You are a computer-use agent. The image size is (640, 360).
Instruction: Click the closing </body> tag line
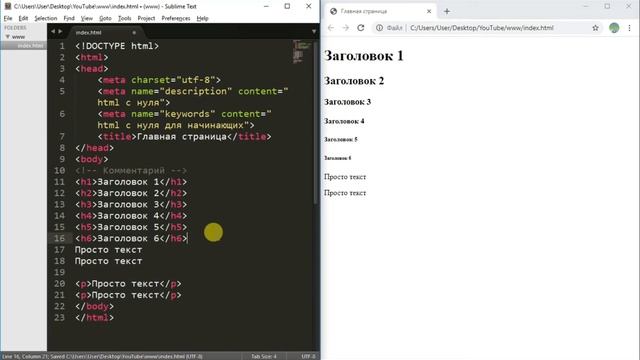coord(95,307)
